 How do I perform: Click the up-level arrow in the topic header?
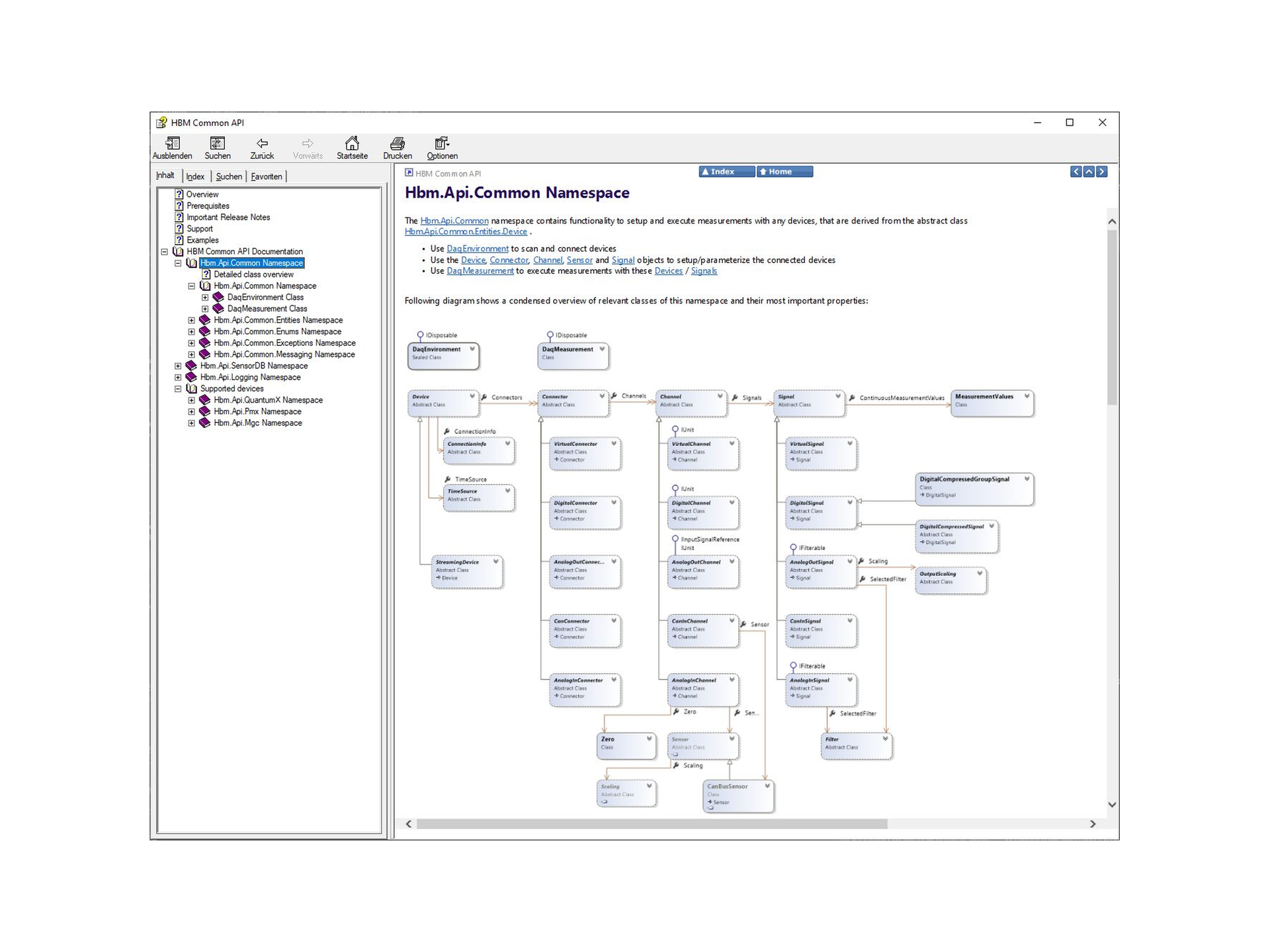click(1089, 172)
